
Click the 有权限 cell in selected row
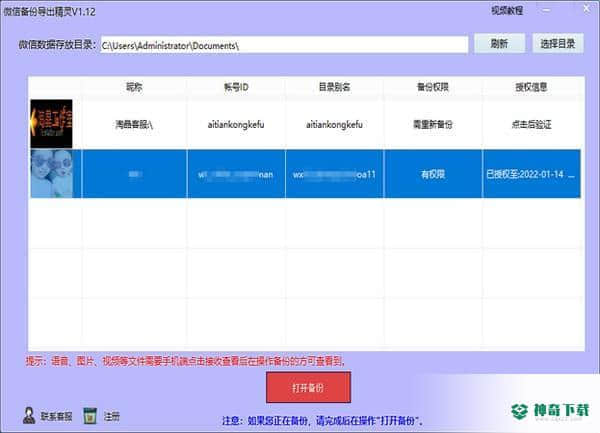click(x=433, y=174)
